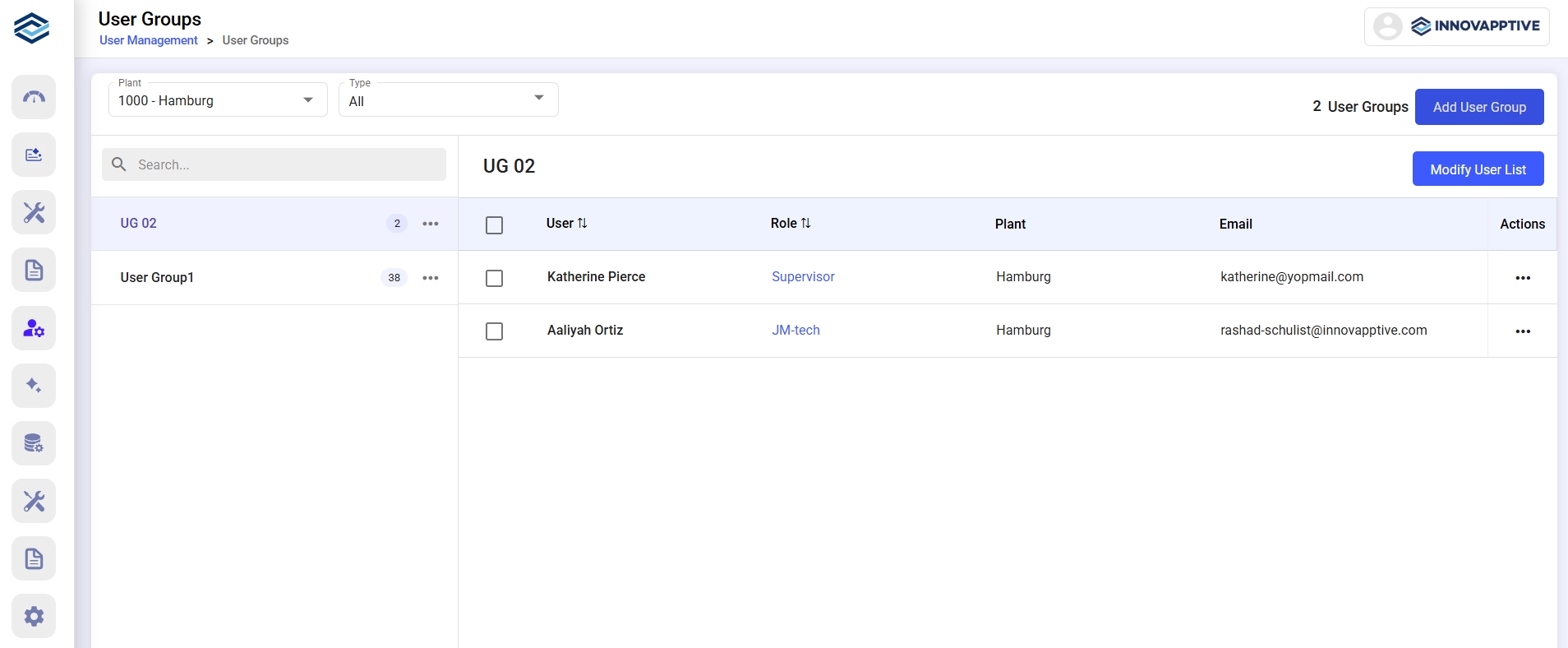
Task: Go to User Management breadcrumb link
Action: [149, 40]
